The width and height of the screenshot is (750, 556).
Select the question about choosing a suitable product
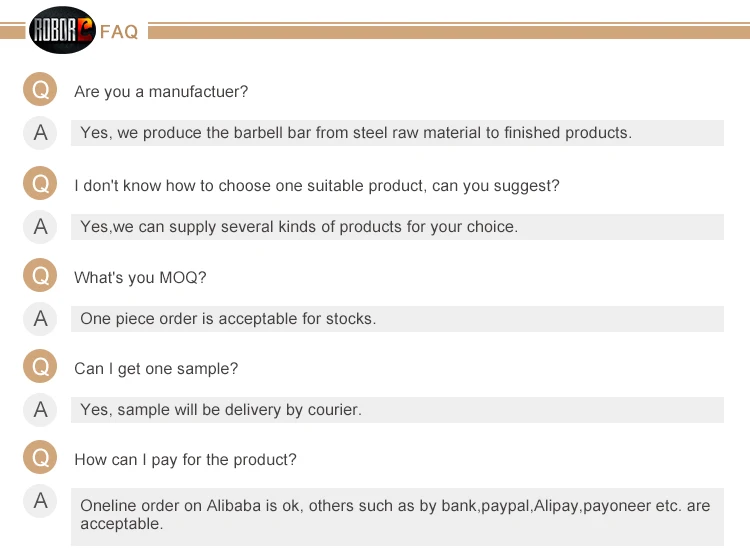click(x=316, y=186)
